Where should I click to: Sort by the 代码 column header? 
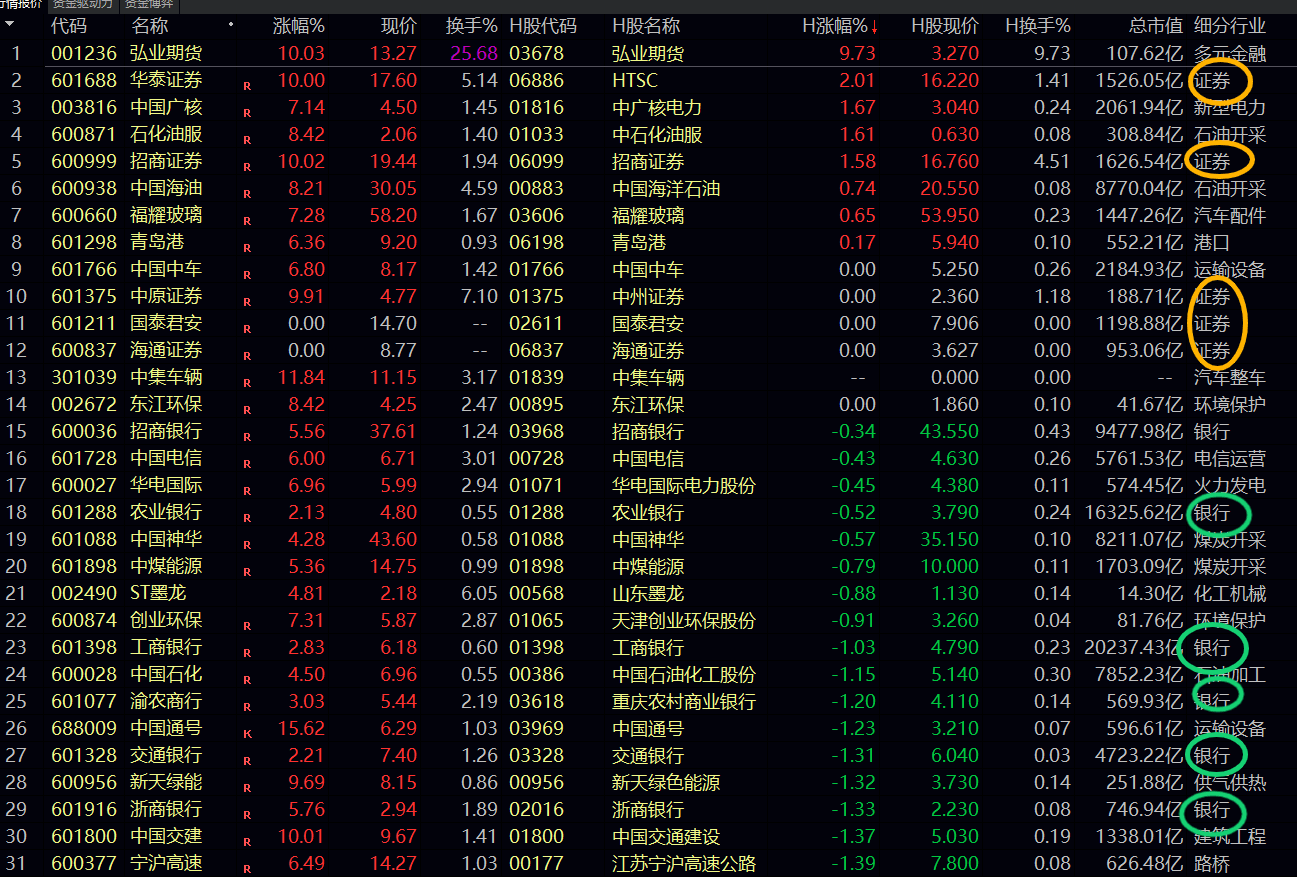click(69, 26)
